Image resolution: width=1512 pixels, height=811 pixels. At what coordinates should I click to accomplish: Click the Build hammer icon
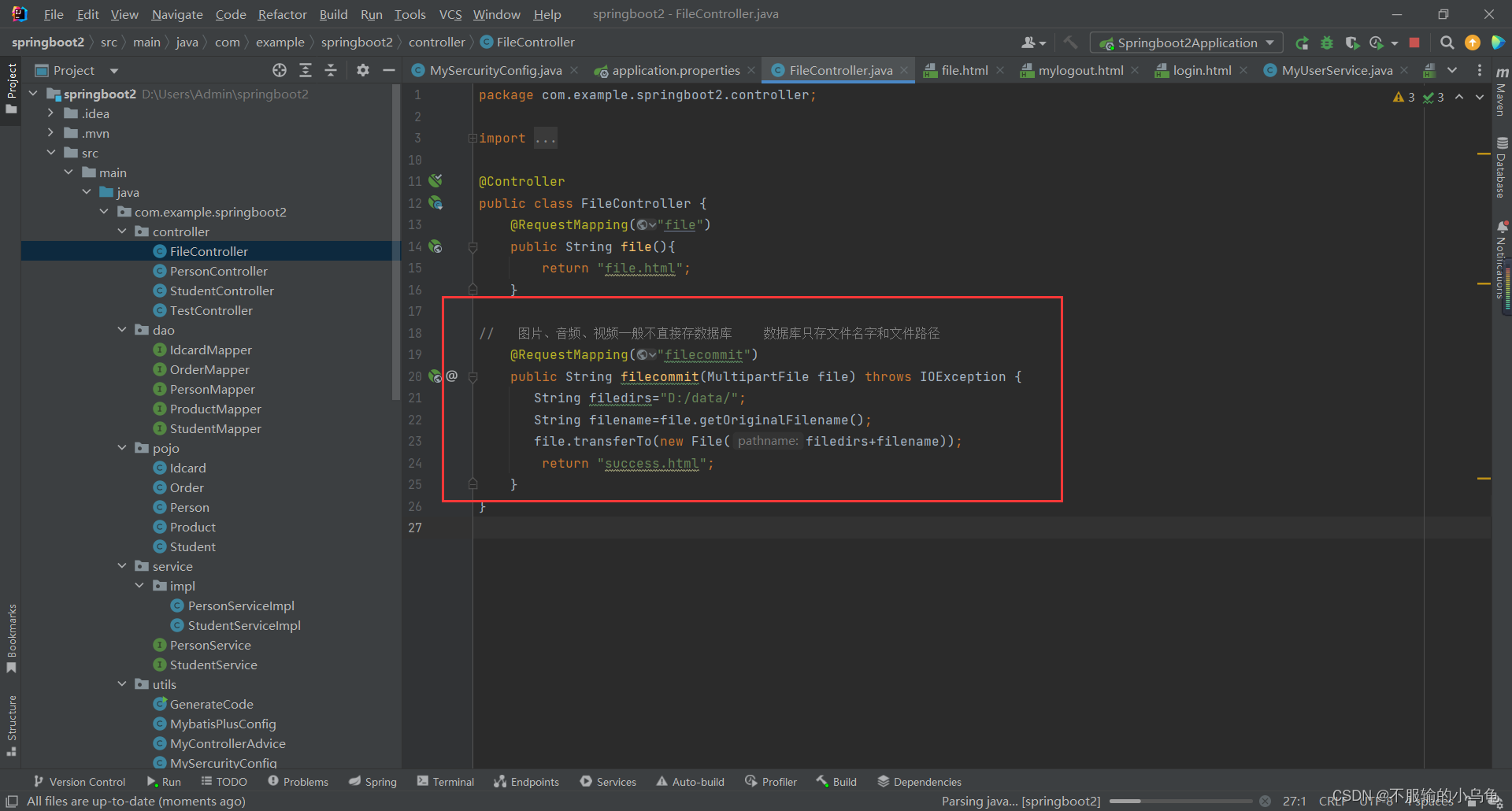point(1070,43)
